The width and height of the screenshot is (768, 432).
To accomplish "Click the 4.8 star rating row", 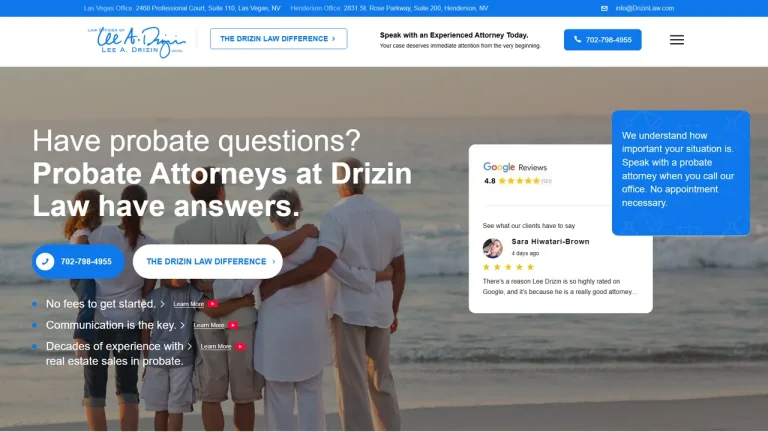I will point(518,181).
